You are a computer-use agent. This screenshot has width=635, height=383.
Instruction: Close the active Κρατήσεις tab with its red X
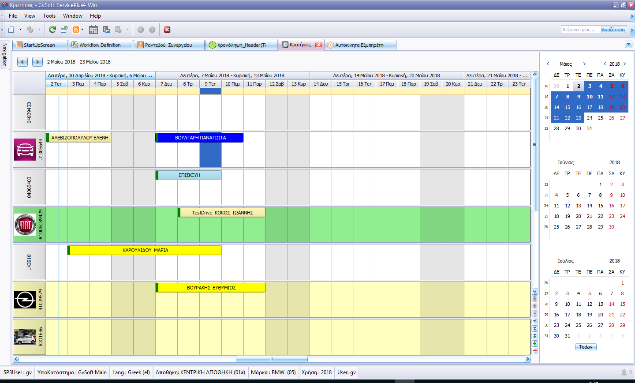318,45
